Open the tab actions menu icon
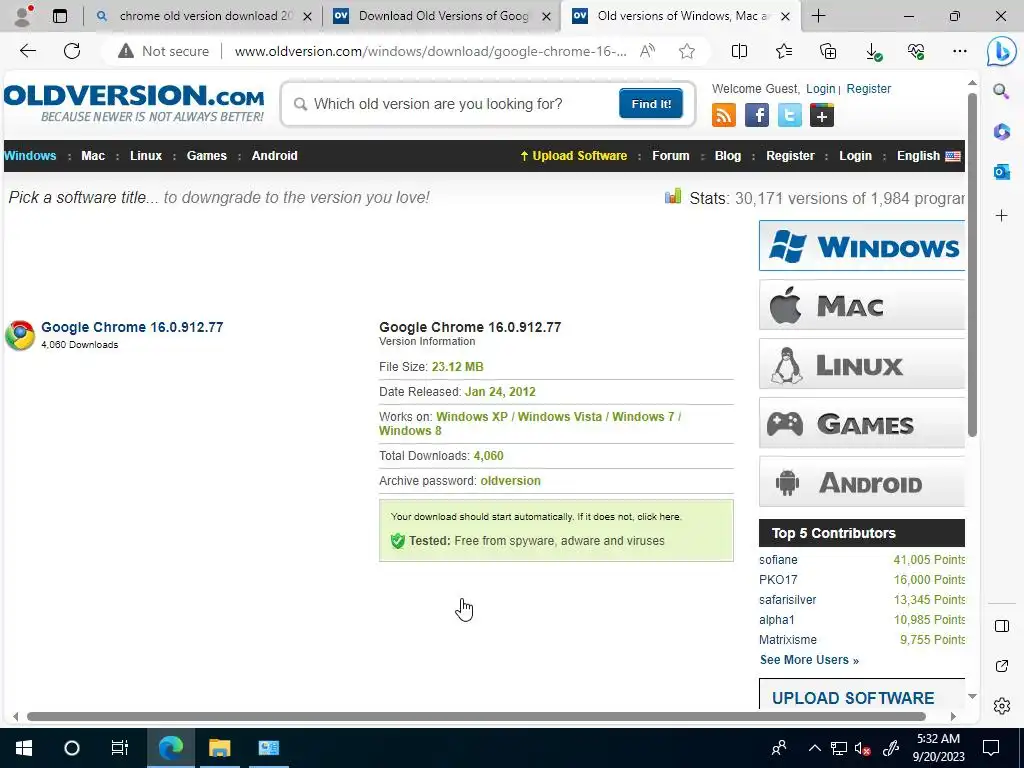The height and width of the screenshot is (768, 1024). coord(59,16)
